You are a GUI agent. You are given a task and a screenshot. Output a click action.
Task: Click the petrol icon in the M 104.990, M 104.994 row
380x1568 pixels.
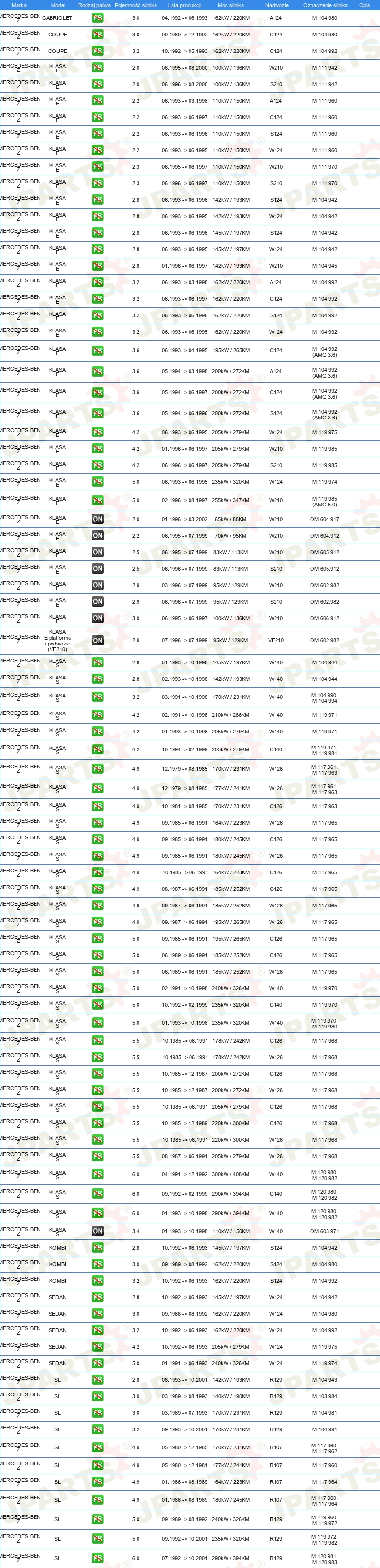98,697
